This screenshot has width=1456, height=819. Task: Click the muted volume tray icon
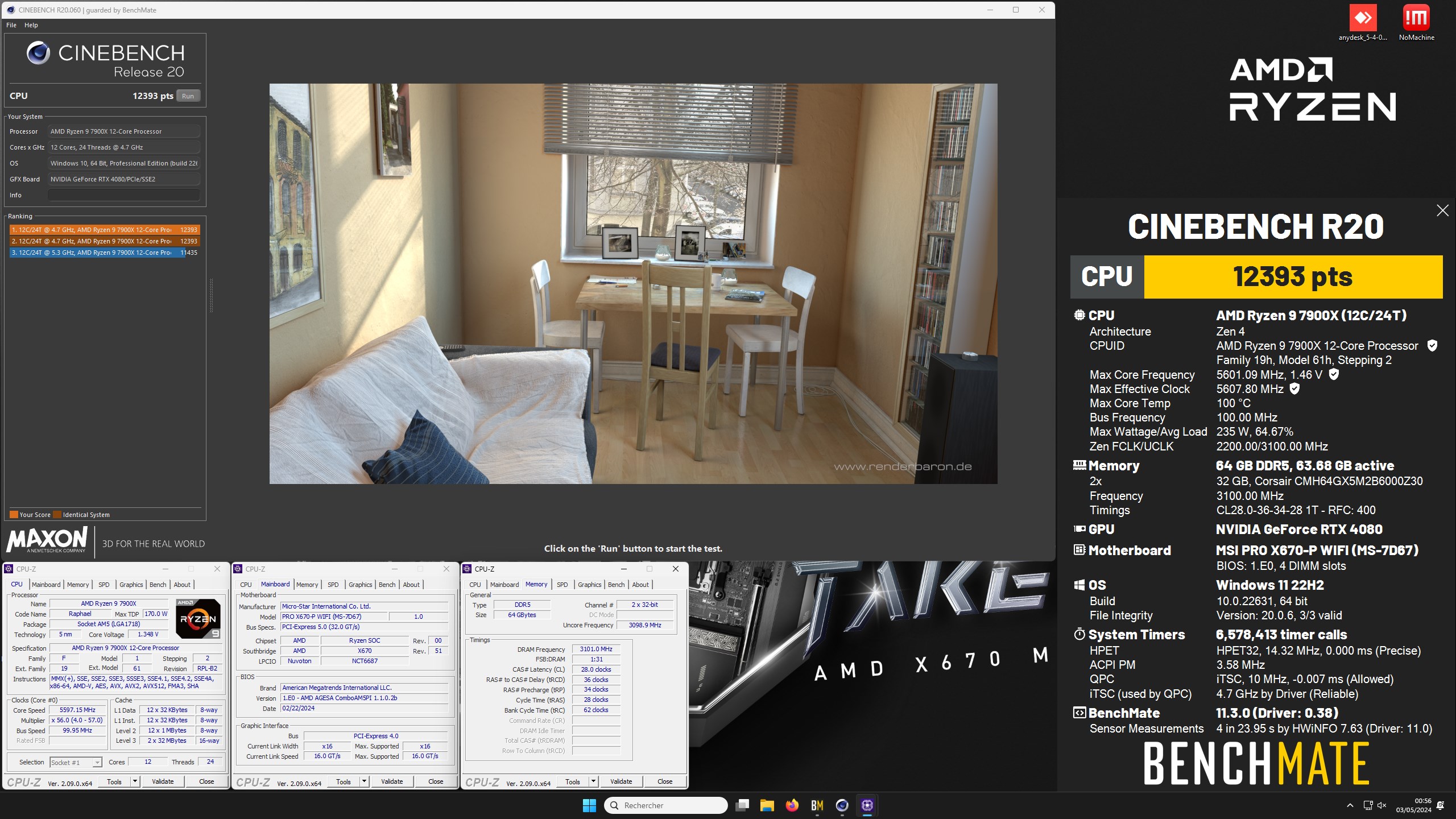click(x=1382, y=805)
